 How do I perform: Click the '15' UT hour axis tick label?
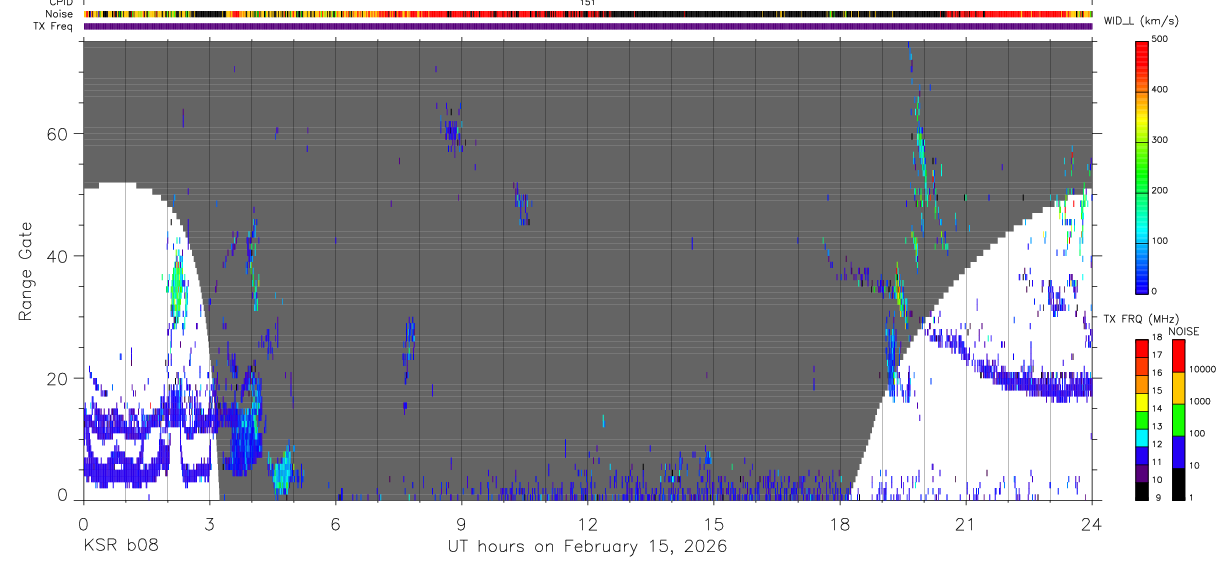pyautogui.click(x=714, y=523)
